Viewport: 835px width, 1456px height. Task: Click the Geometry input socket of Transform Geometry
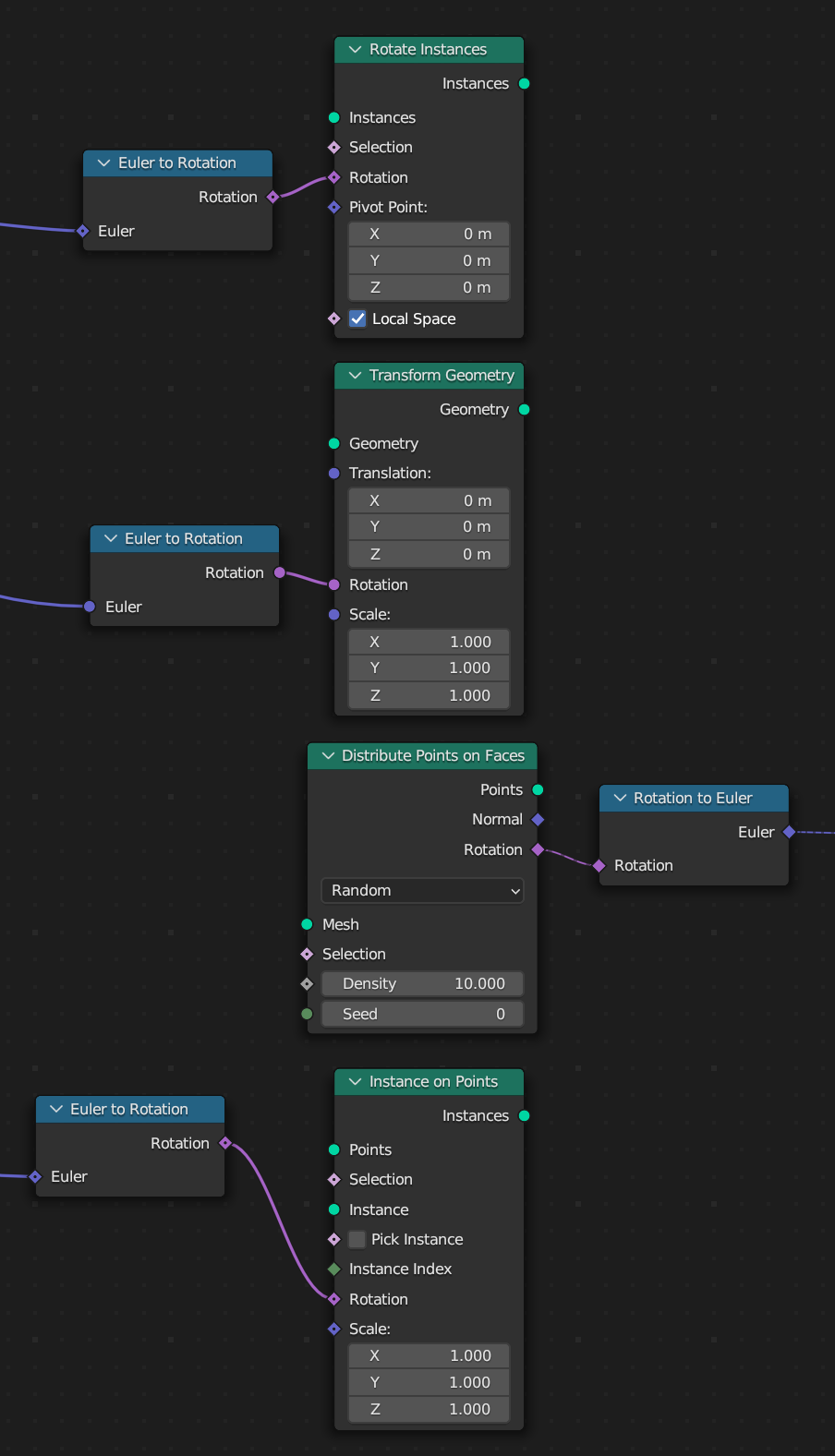(334, 444)
